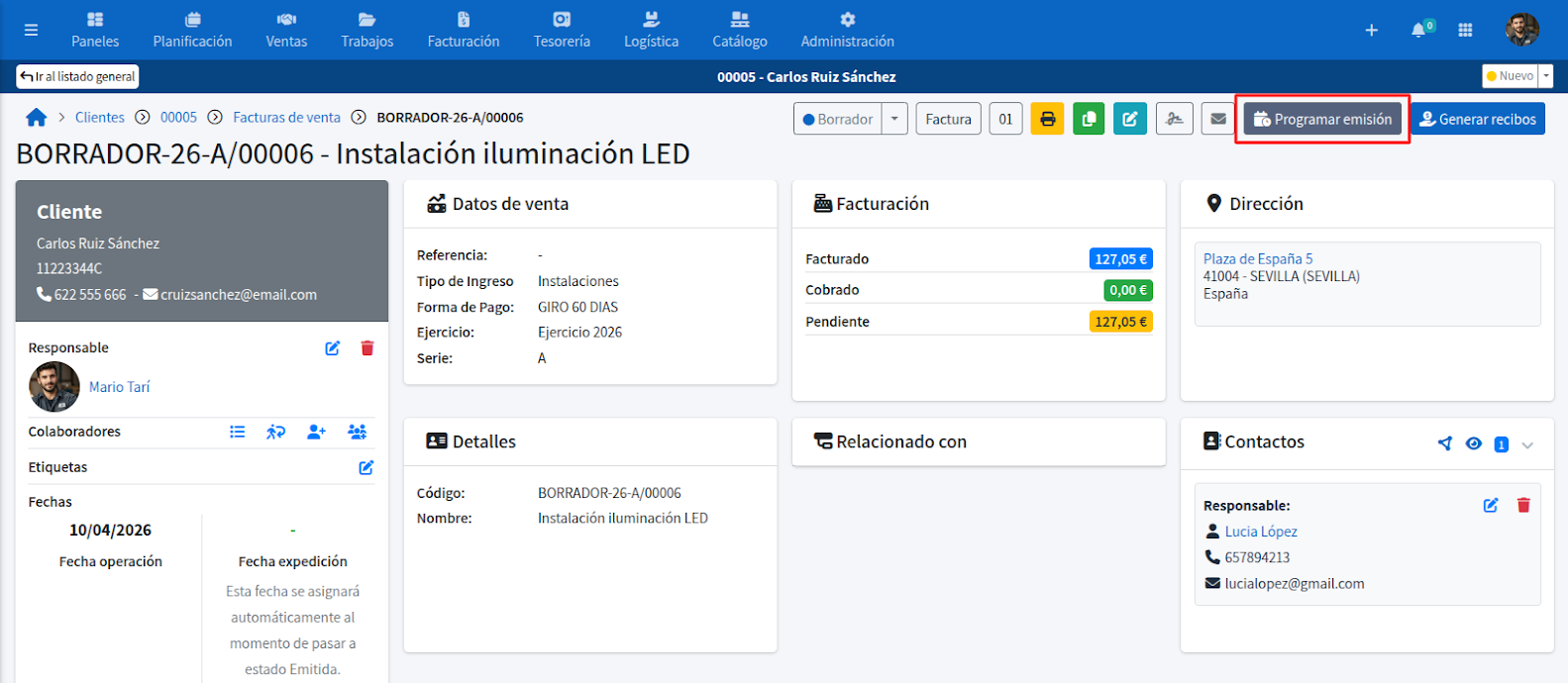The height and width of the screenshot is (683, 1568).
Task: Click the signature icon button
Action: pos(1174,119)
